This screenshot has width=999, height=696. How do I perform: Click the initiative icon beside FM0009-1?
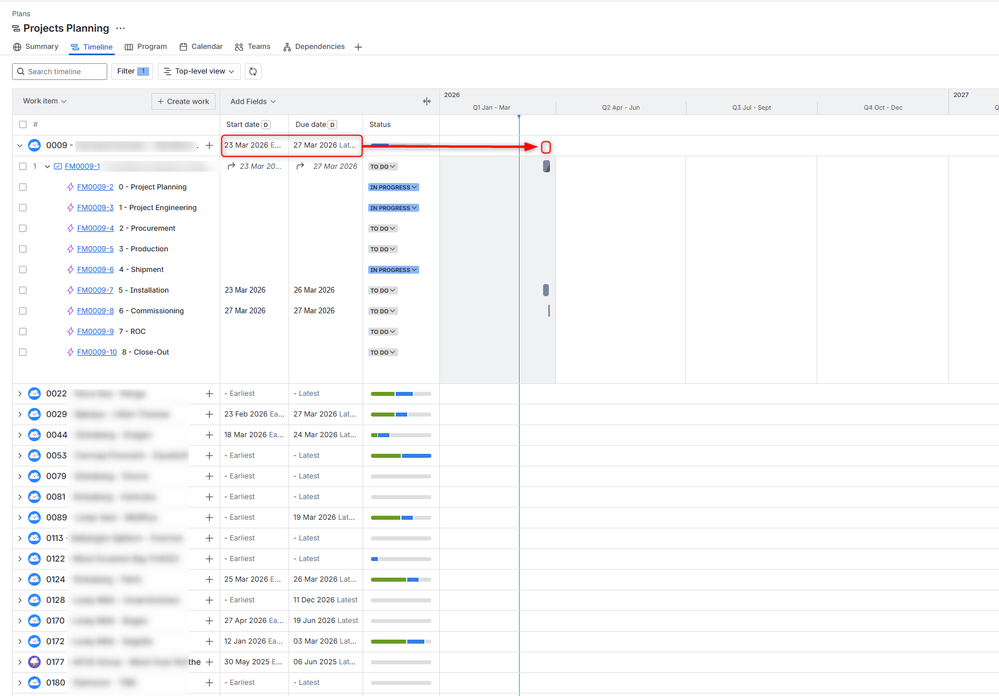(x=58, y=166)
